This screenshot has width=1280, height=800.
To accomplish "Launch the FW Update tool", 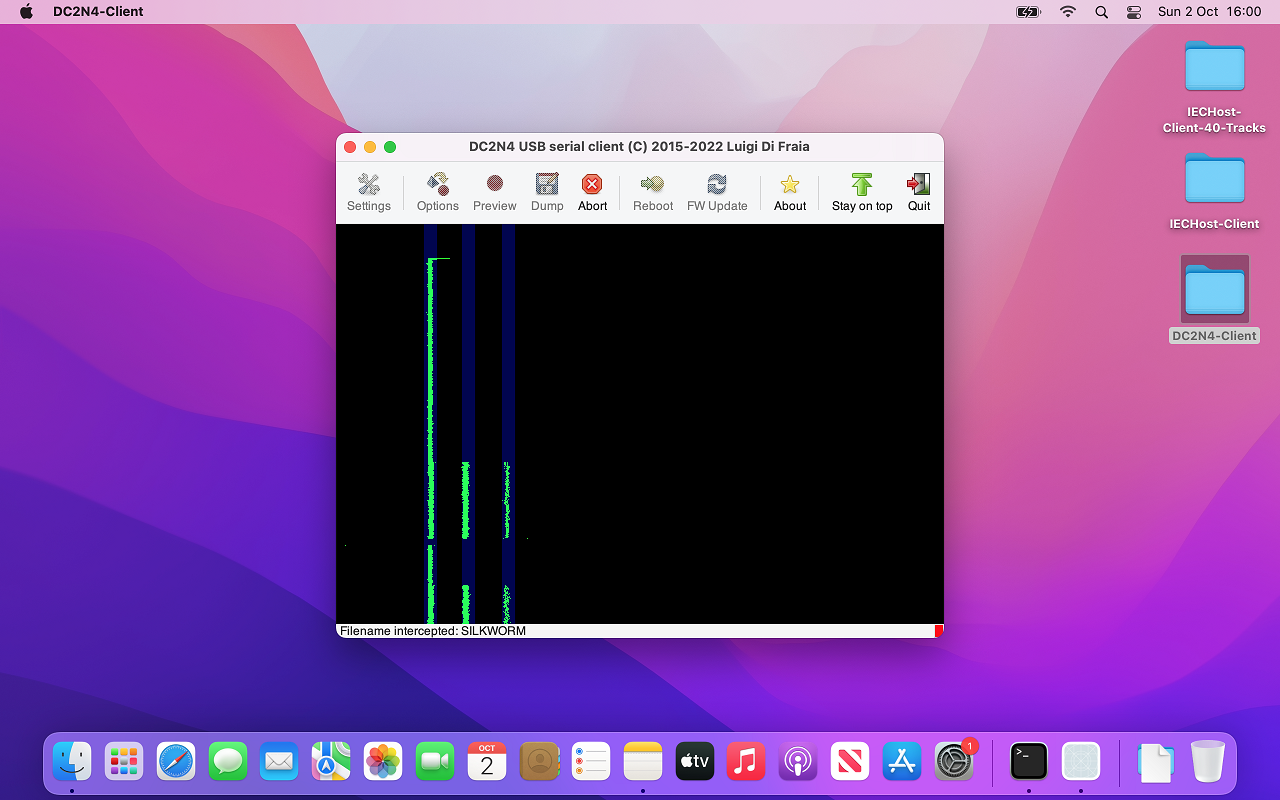I will click(x=717, y=193).
